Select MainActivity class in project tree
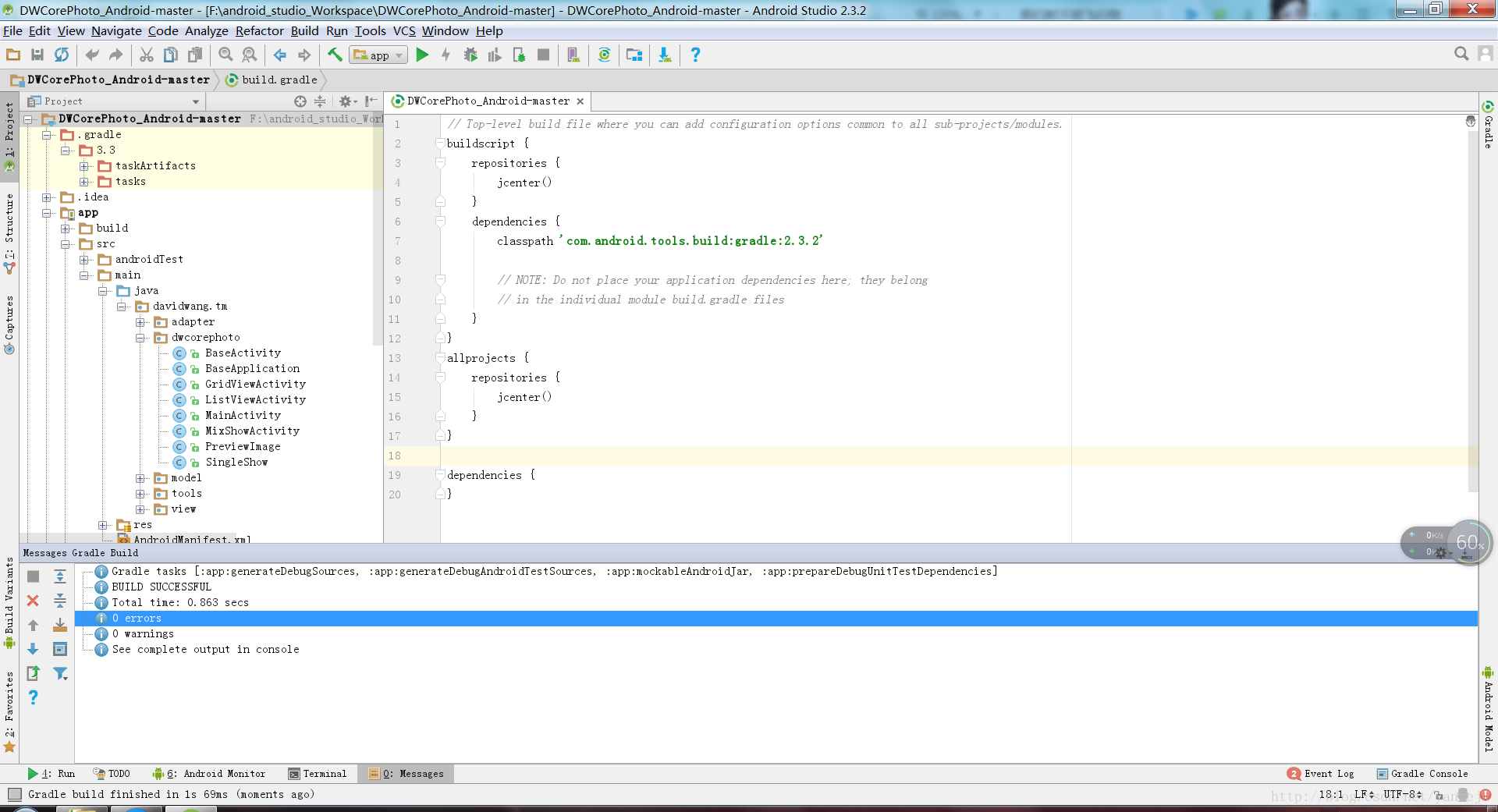 pyautogui.click(x=243, y=416)
